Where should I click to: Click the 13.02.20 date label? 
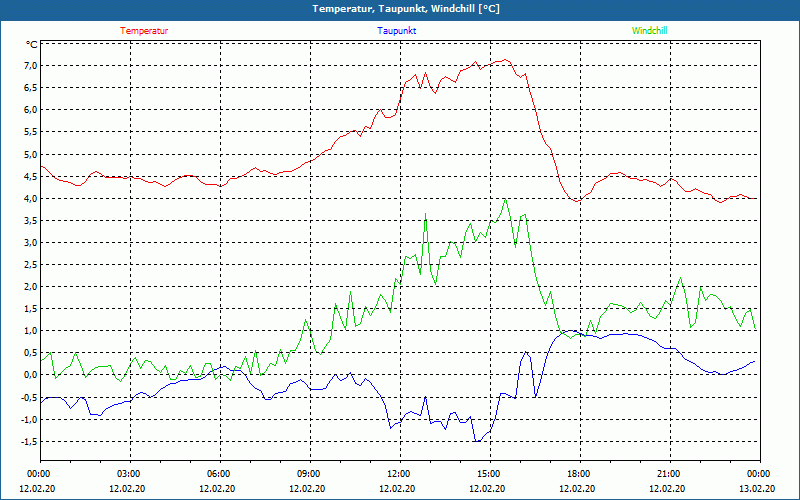[x=757, y=489]
